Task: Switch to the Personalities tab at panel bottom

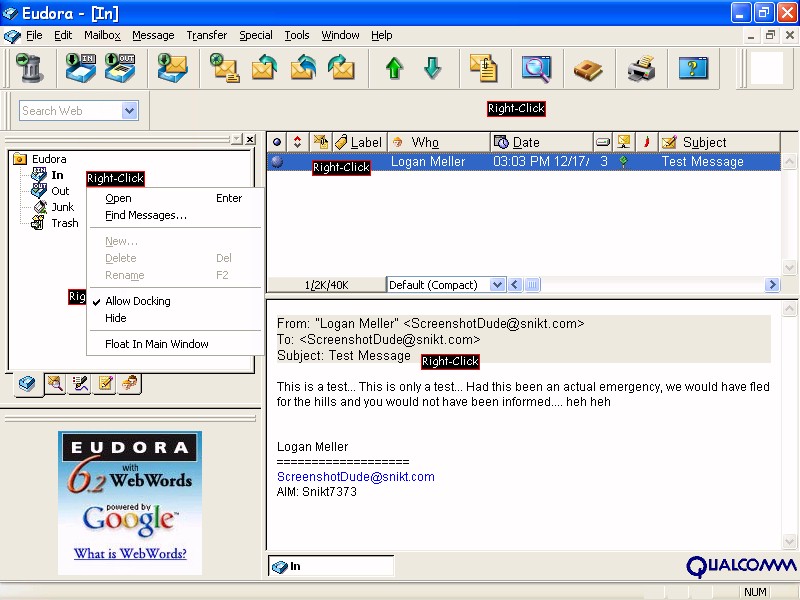Action: 130,383
